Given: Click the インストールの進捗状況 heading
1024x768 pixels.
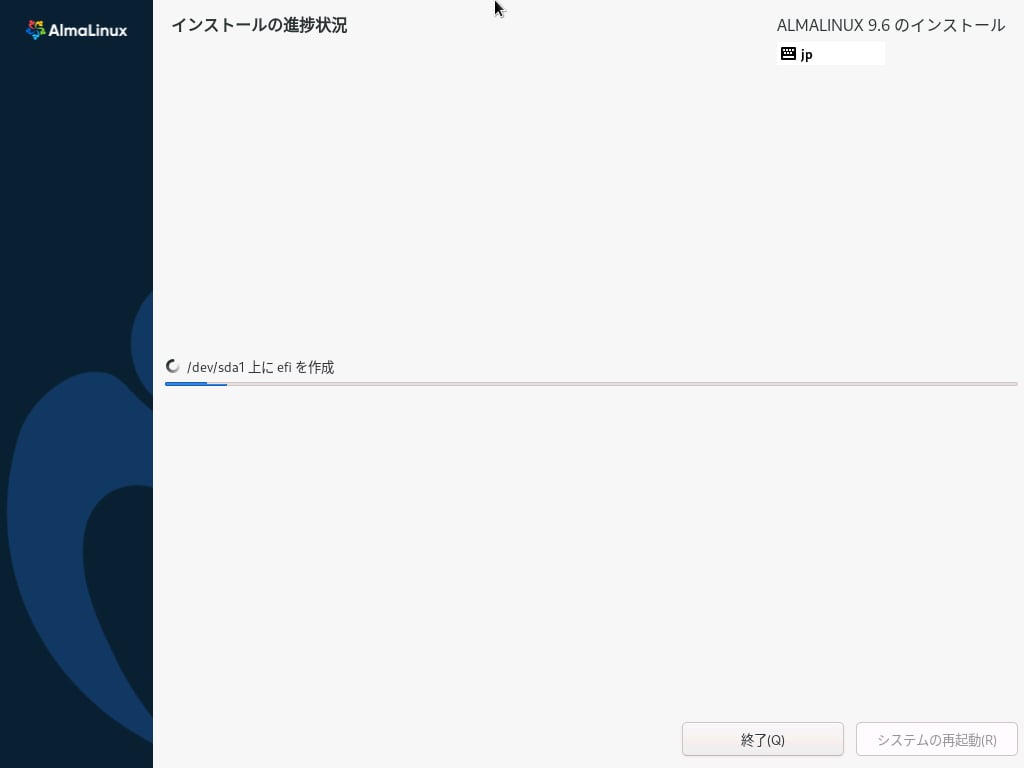Looking at the screenshot, I should (259, 25).
